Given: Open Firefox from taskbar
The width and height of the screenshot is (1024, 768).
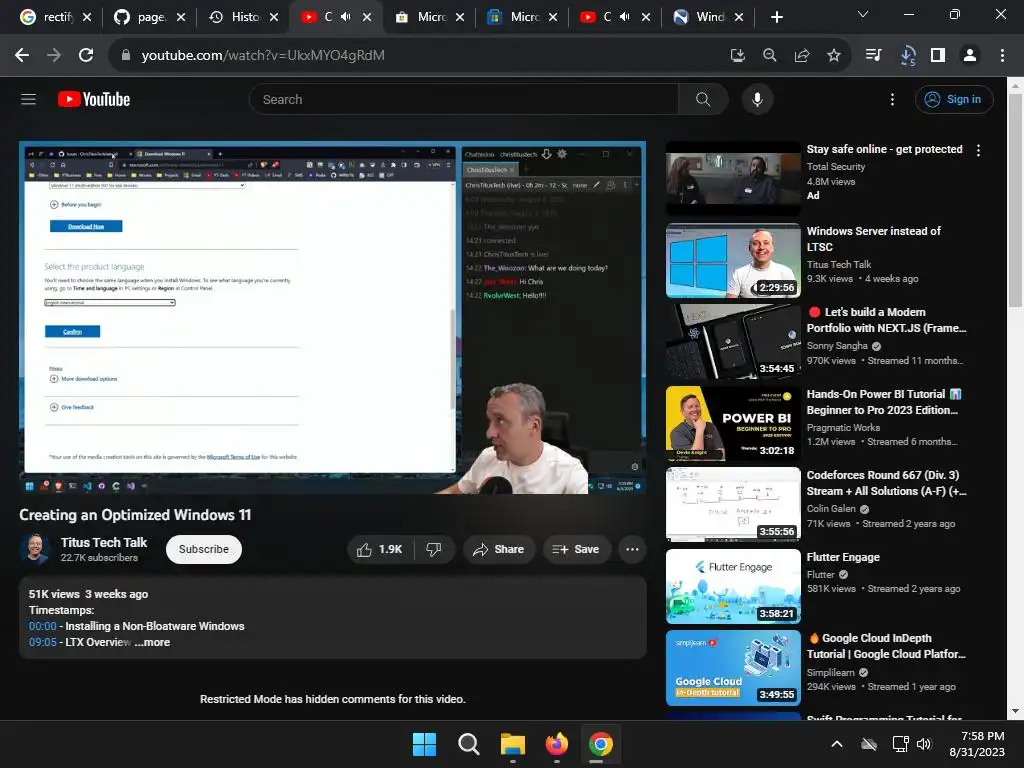Looking at the screenshot, I should 556,744.
